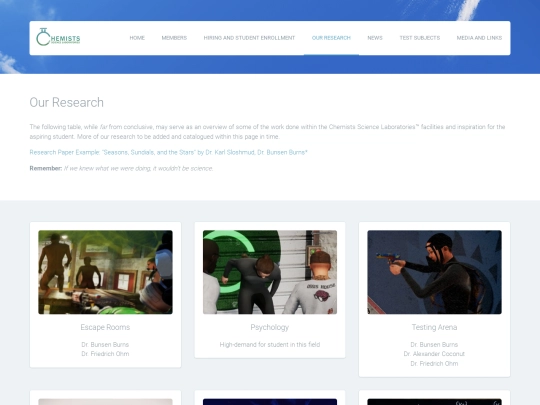Viewport: 540px width, 405px height.
Task: Click 'High-demand for student in this field' text
Action: 270,344
